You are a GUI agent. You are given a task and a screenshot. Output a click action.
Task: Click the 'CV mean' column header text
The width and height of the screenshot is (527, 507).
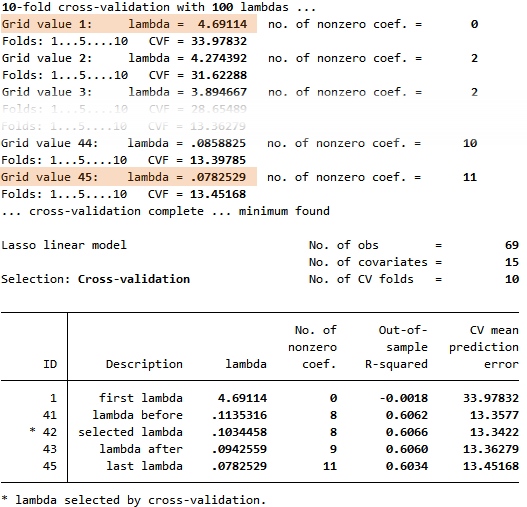(x=494, y=330)
